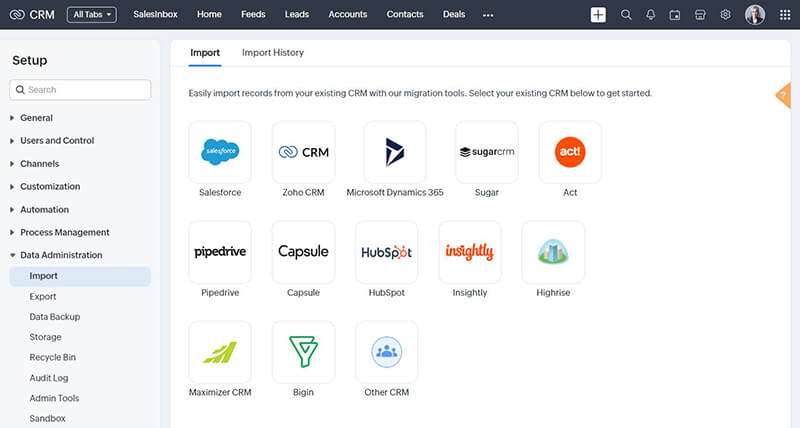Expand Users and Control section

pyautogui.click(x=52, y=140)
